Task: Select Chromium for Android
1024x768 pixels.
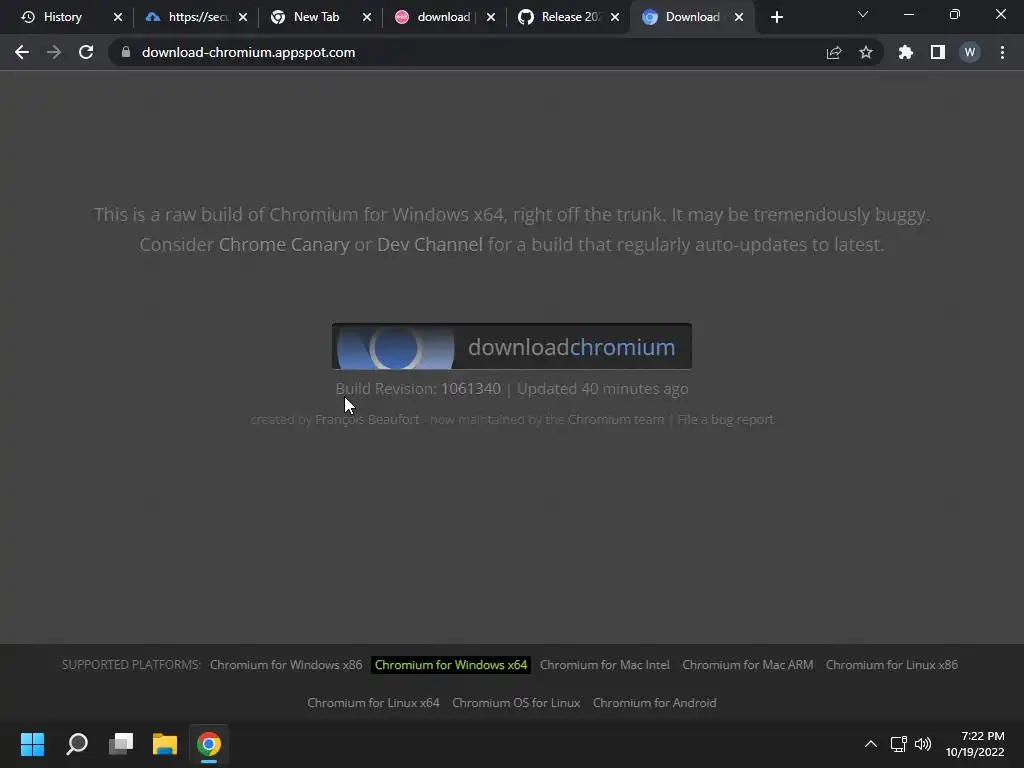Action: point(654,703)
